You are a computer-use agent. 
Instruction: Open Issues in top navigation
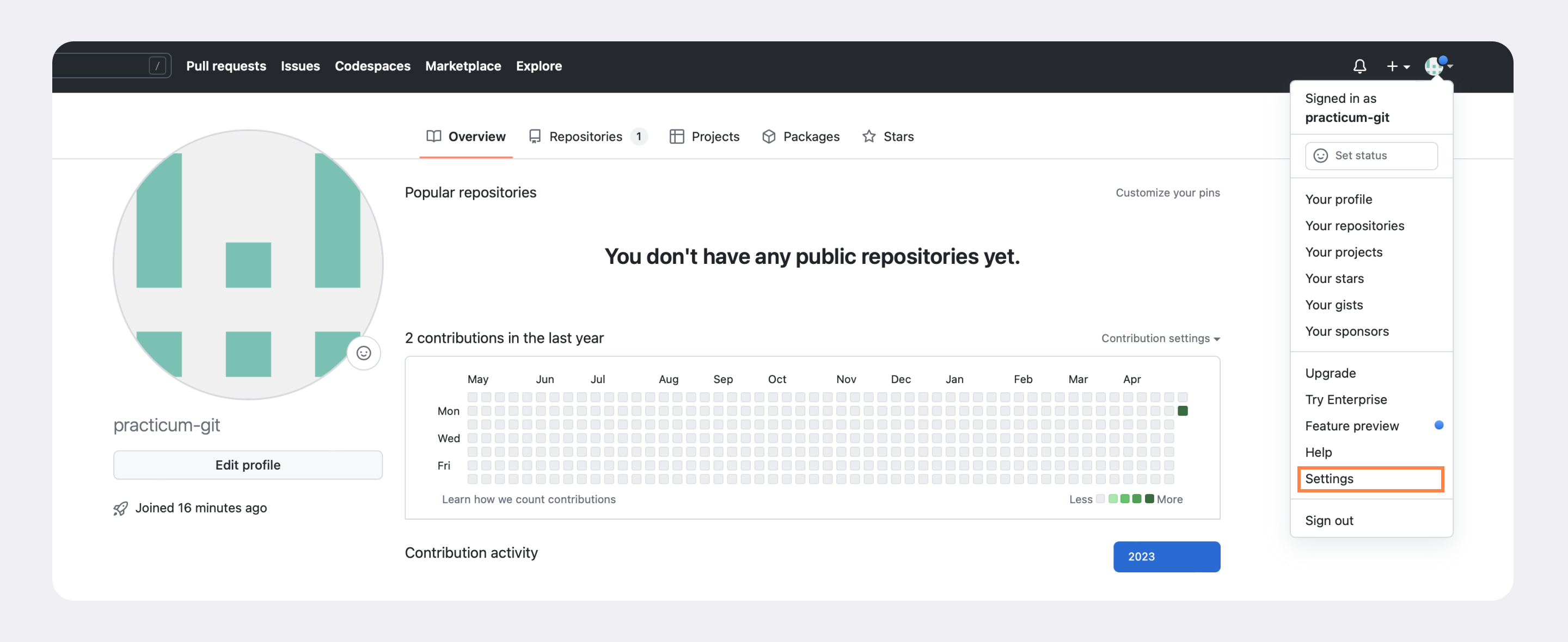click(x=300, y=66)
